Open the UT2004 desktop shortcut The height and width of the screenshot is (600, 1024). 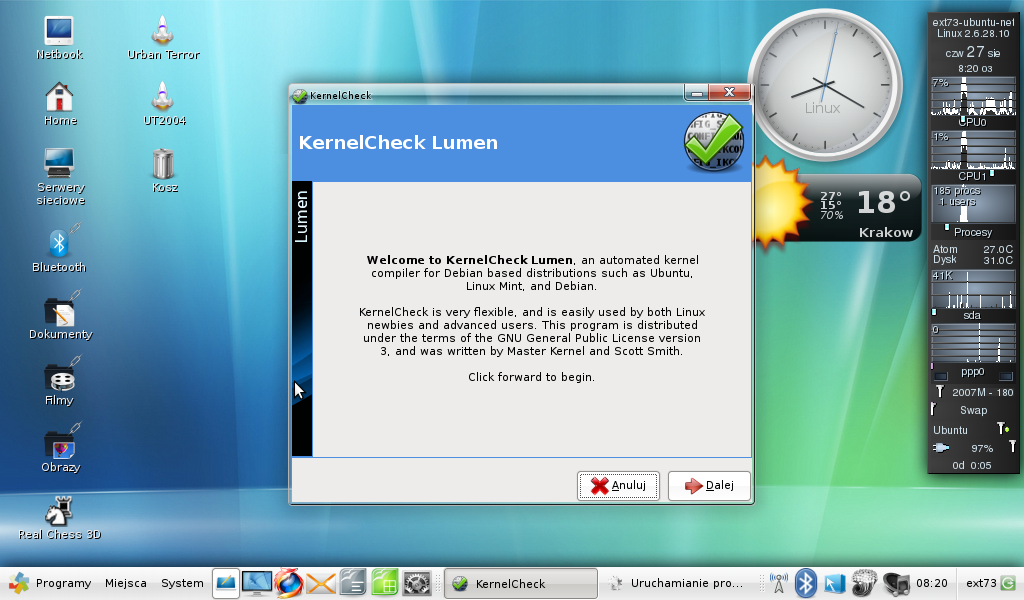164,98
